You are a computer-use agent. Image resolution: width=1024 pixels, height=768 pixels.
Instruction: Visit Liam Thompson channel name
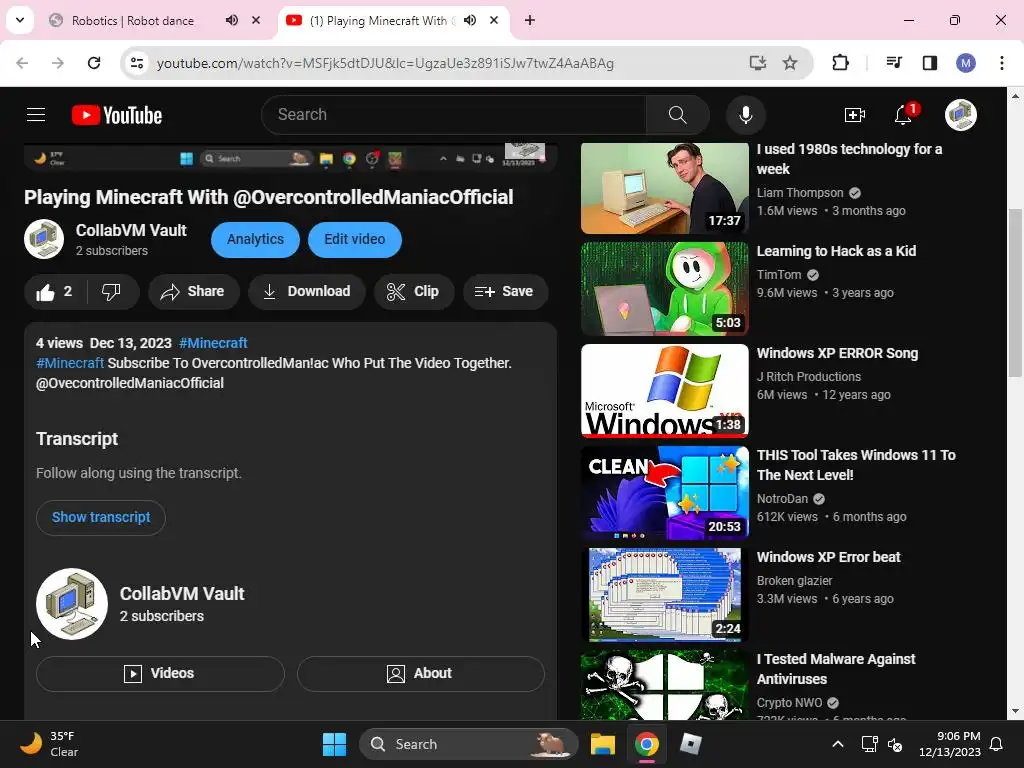800,193
